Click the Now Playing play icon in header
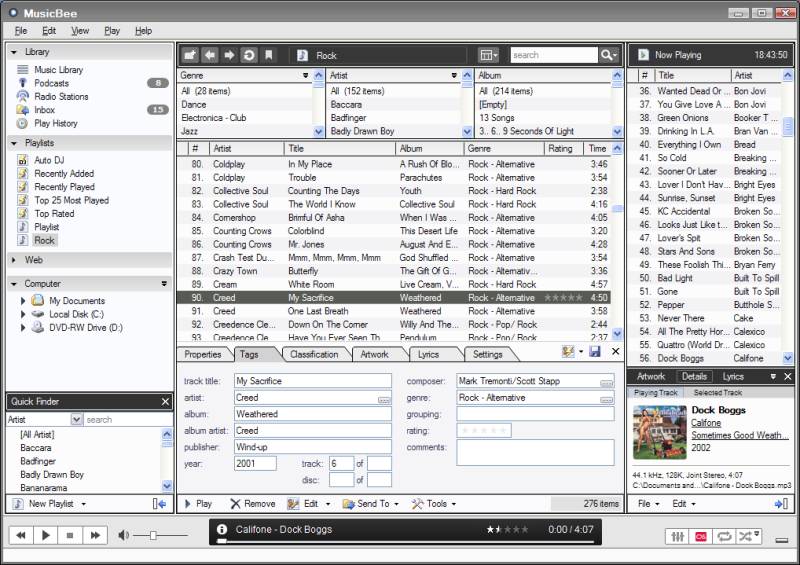 pos(643,55)
